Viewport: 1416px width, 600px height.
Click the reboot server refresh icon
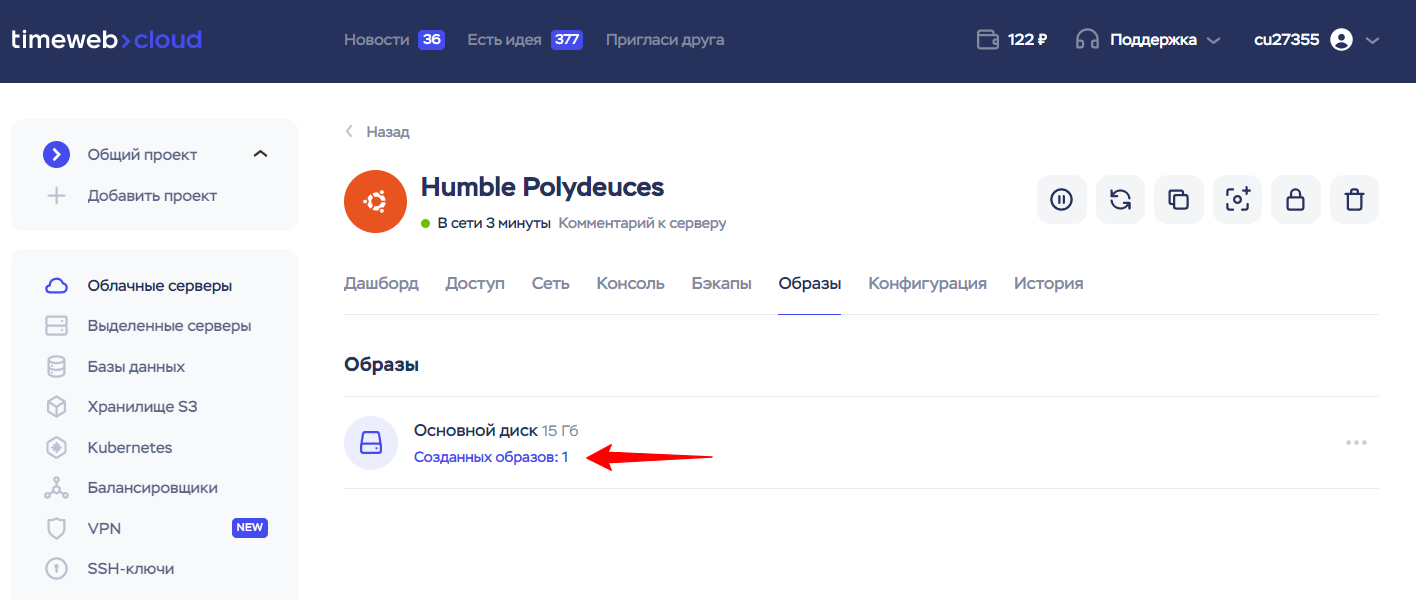coord(1120,200)
